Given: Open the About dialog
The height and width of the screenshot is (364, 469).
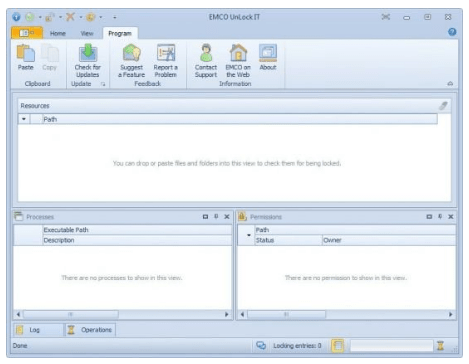Looking at the screenshot, I should pos(268,57).
